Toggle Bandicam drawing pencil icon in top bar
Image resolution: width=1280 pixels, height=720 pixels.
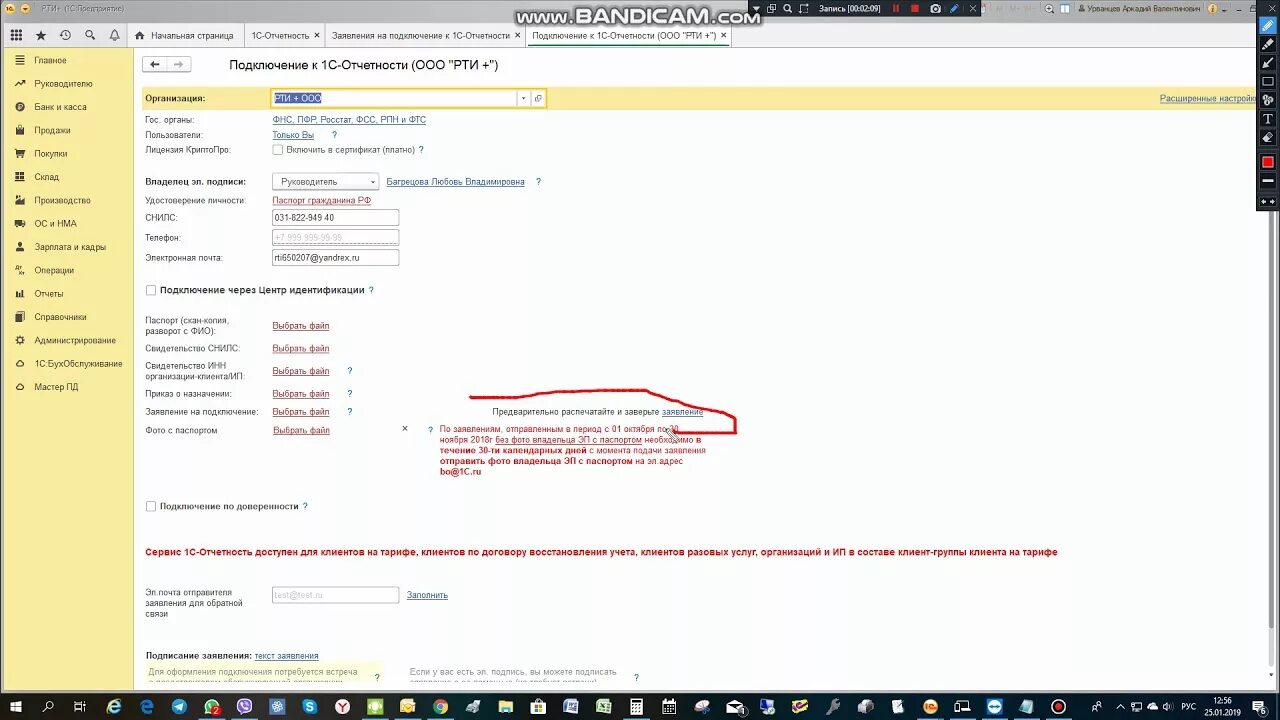(955, 8)
